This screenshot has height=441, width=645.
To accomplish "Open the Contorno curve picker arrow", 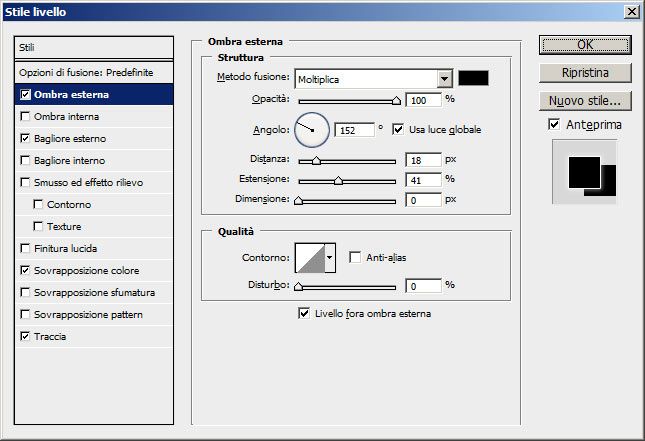I will [x=330, y=258].
